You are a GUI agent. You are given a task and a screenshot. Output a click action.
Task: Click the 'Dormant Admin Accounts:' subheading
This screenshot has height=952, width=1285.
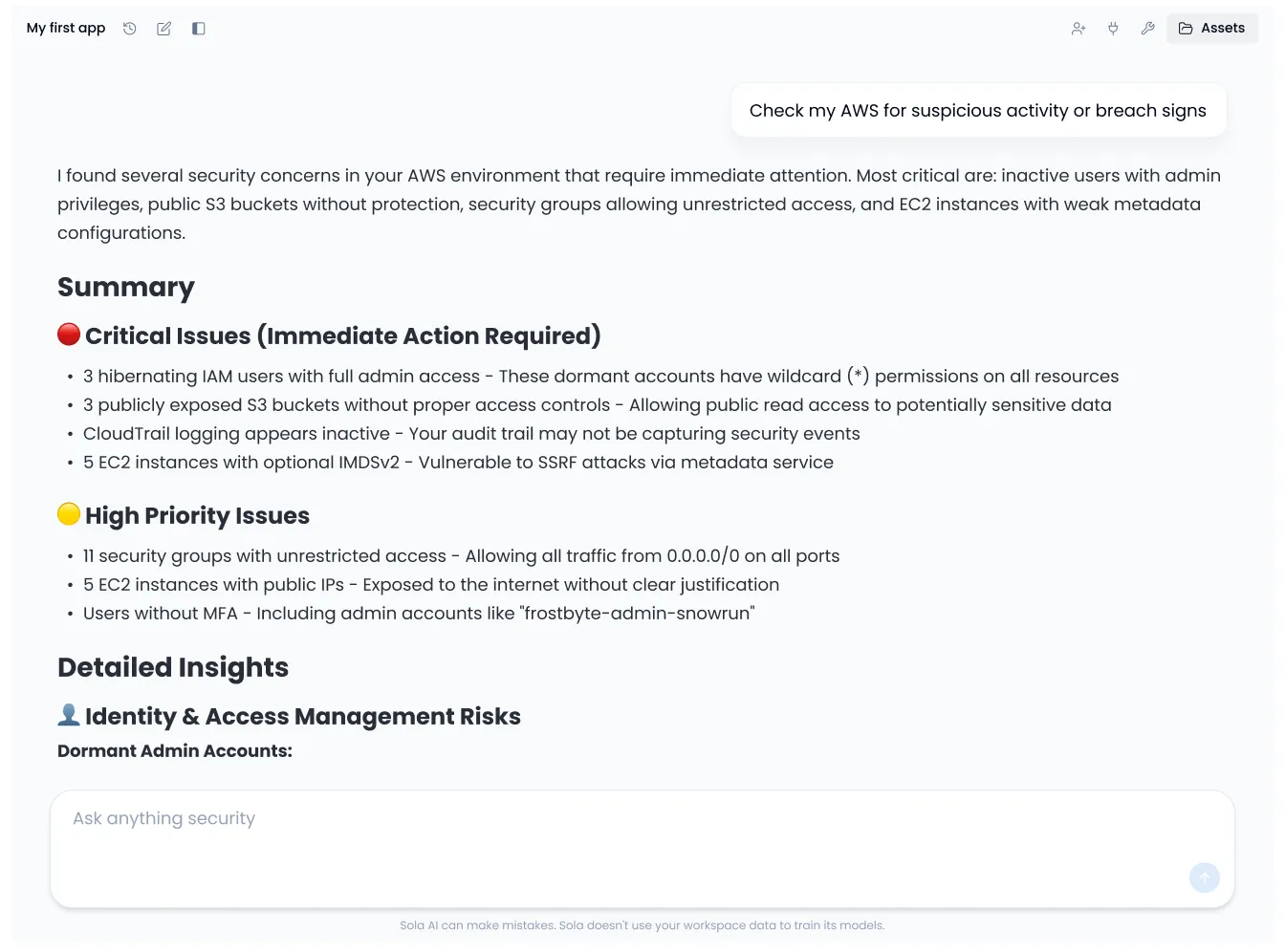175,751
